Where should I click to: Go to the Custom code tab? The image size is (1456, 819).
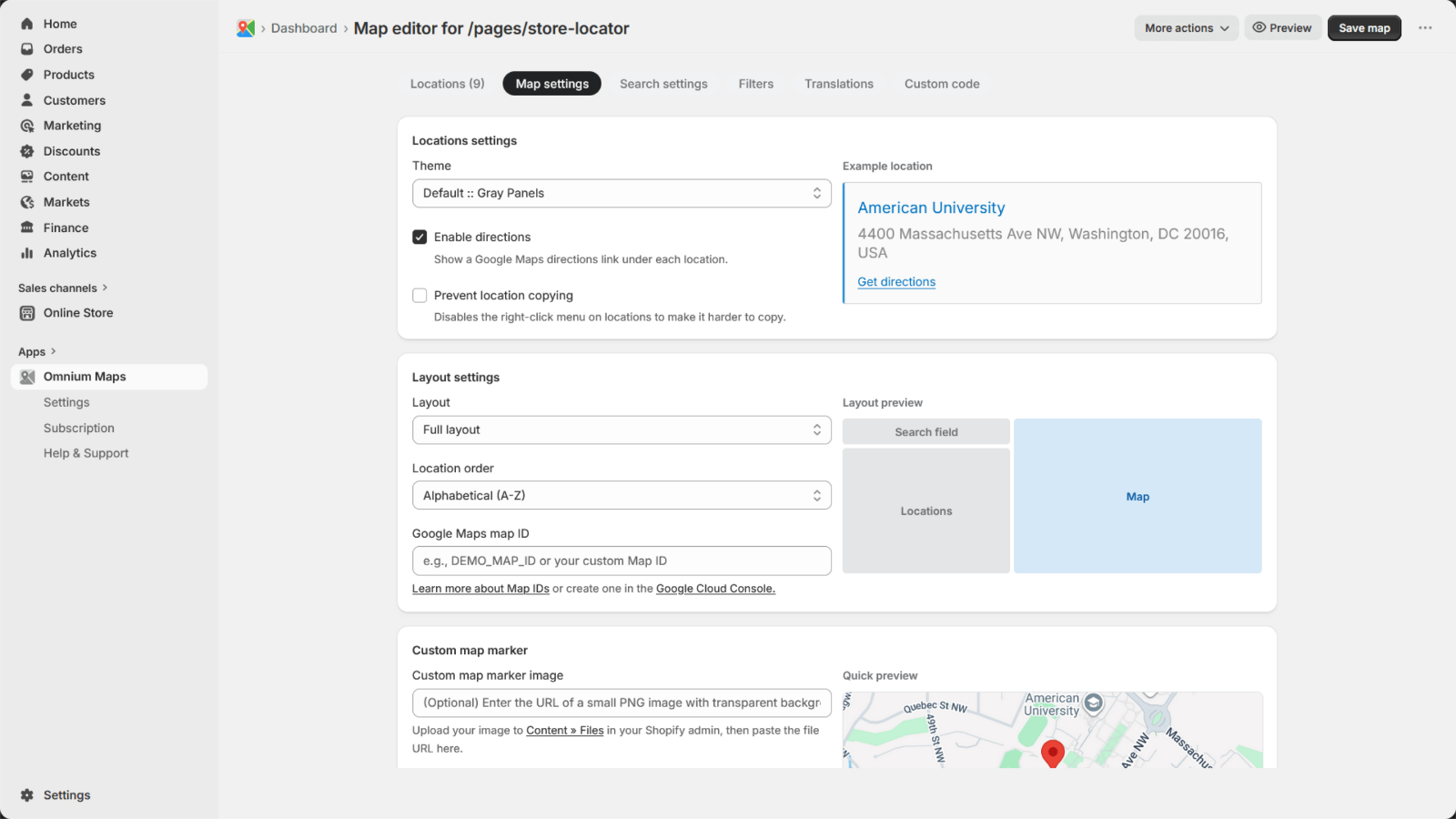[942, 84]
